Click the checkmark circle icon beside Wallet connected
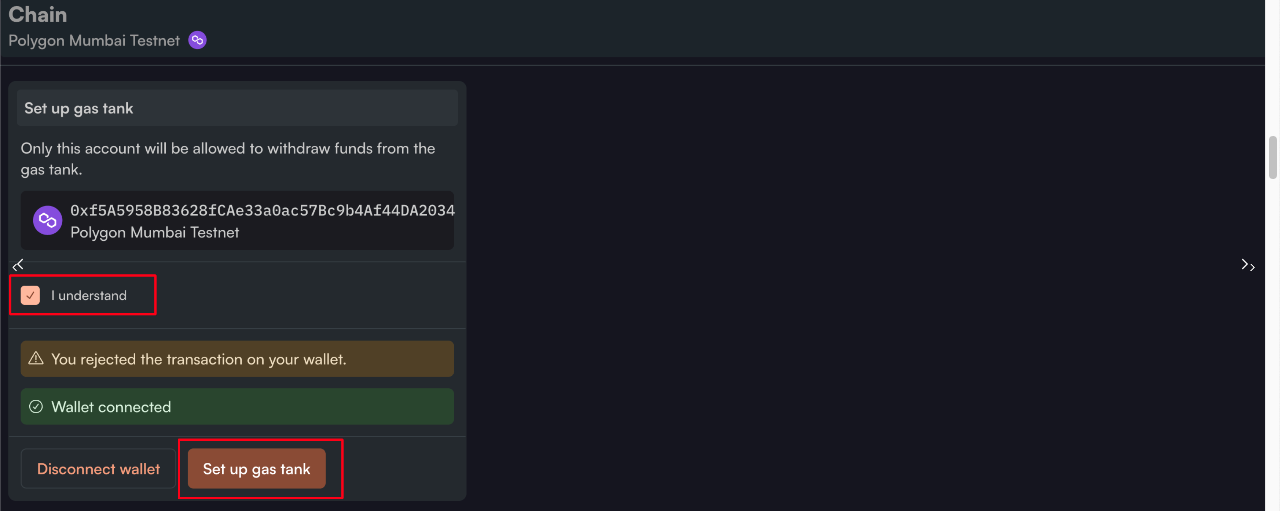1280x511 pixels. click(36, 407)
